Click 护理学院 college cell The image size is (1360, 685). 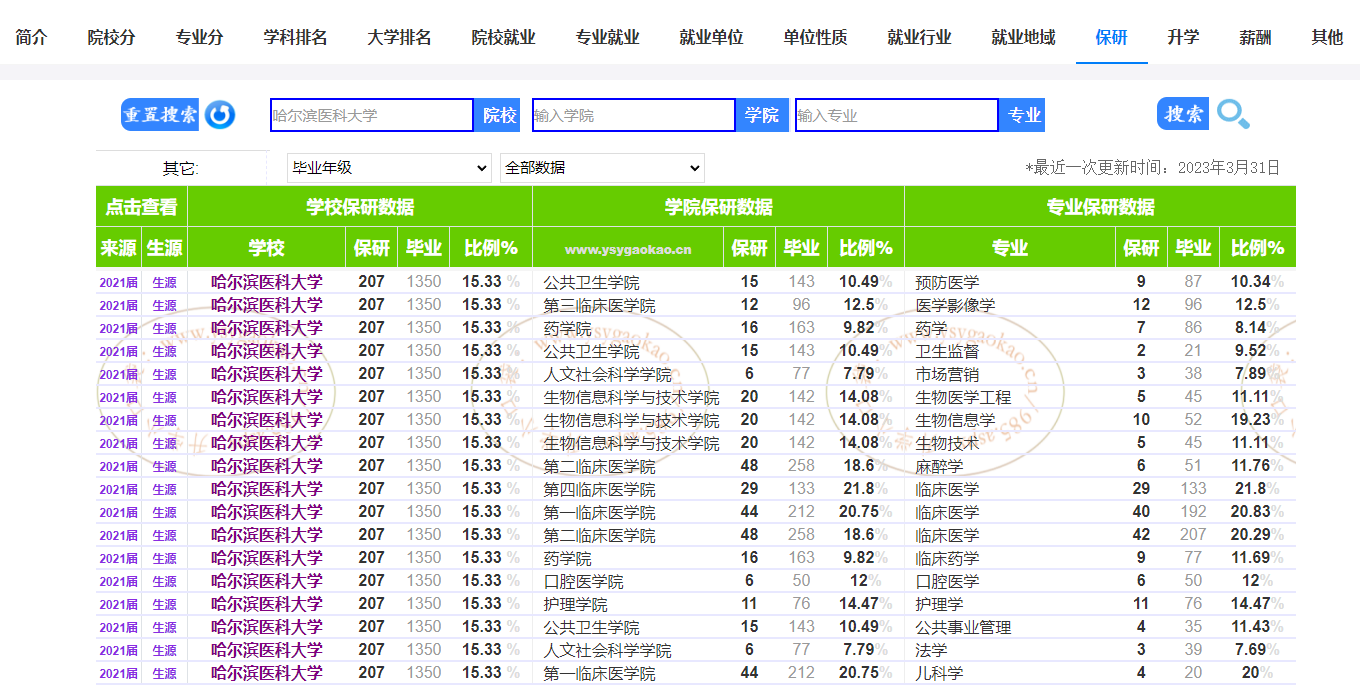[576, 605]
